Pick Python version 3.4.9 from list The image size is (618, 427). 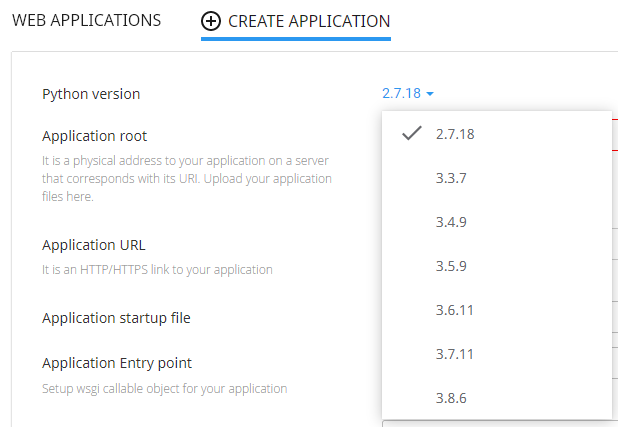[x=451, y=222]
